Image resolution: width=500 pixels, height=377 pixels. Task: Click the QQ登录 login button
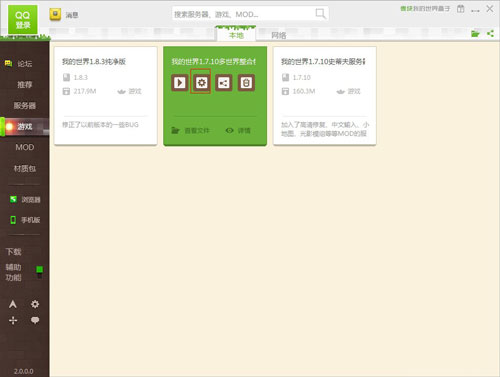click(x=23, y=20)
